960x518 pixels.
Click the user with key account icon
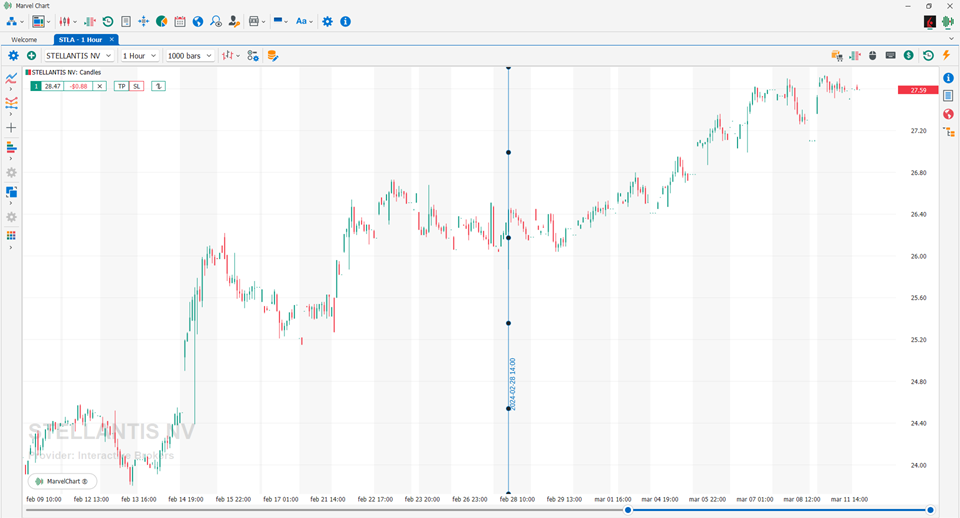click(234, 21)
